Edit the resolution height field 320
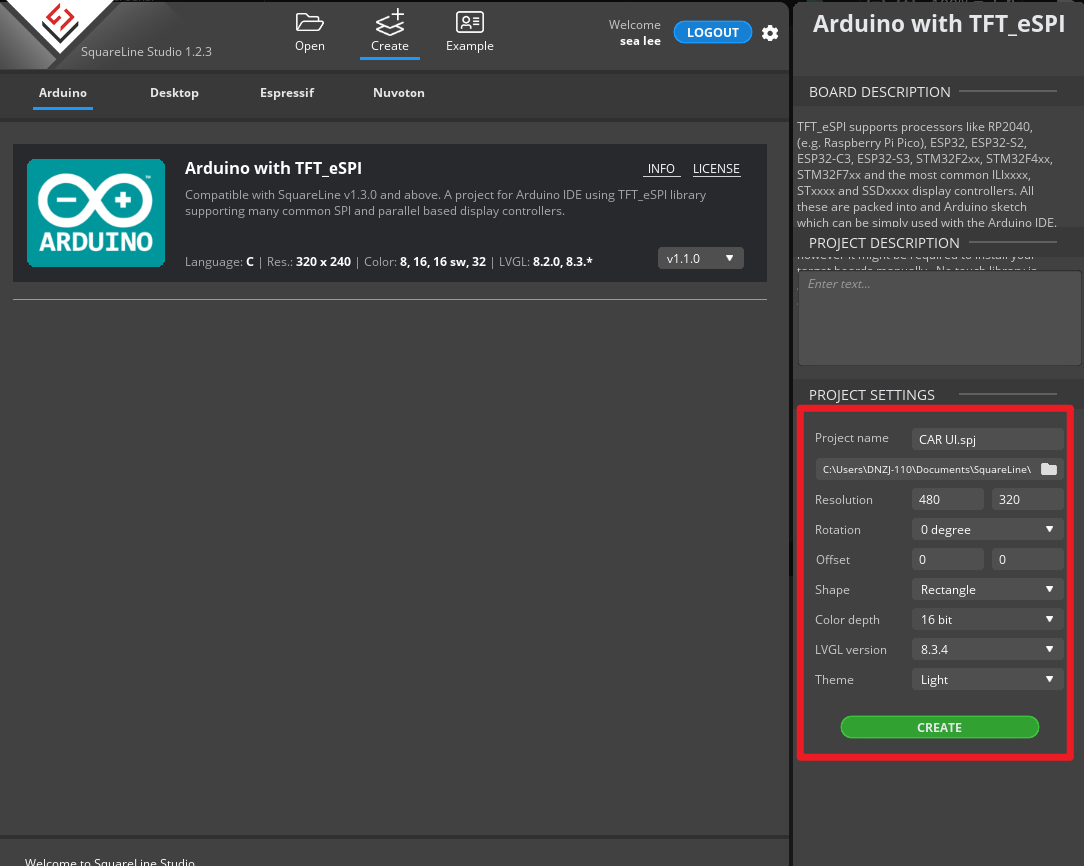Viewport: 1084px width, 866px height. point(1027,499)
